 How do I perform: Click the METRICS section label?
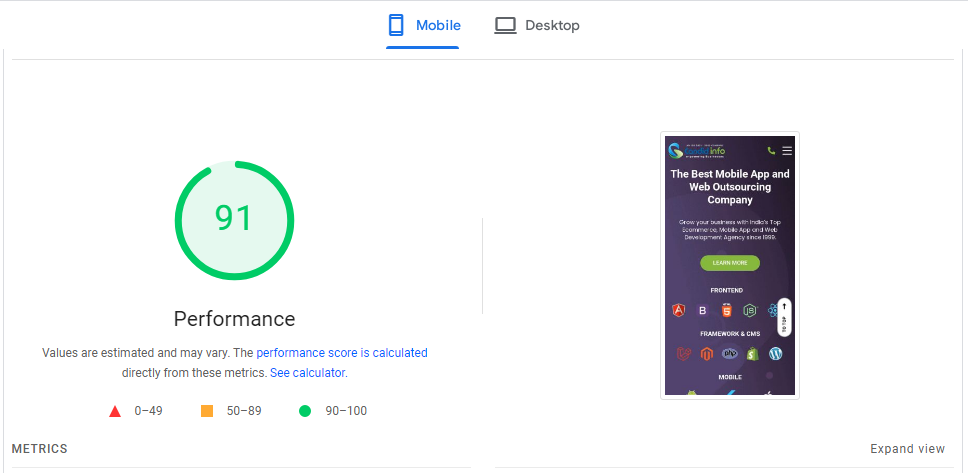click(x=40, y=449)
